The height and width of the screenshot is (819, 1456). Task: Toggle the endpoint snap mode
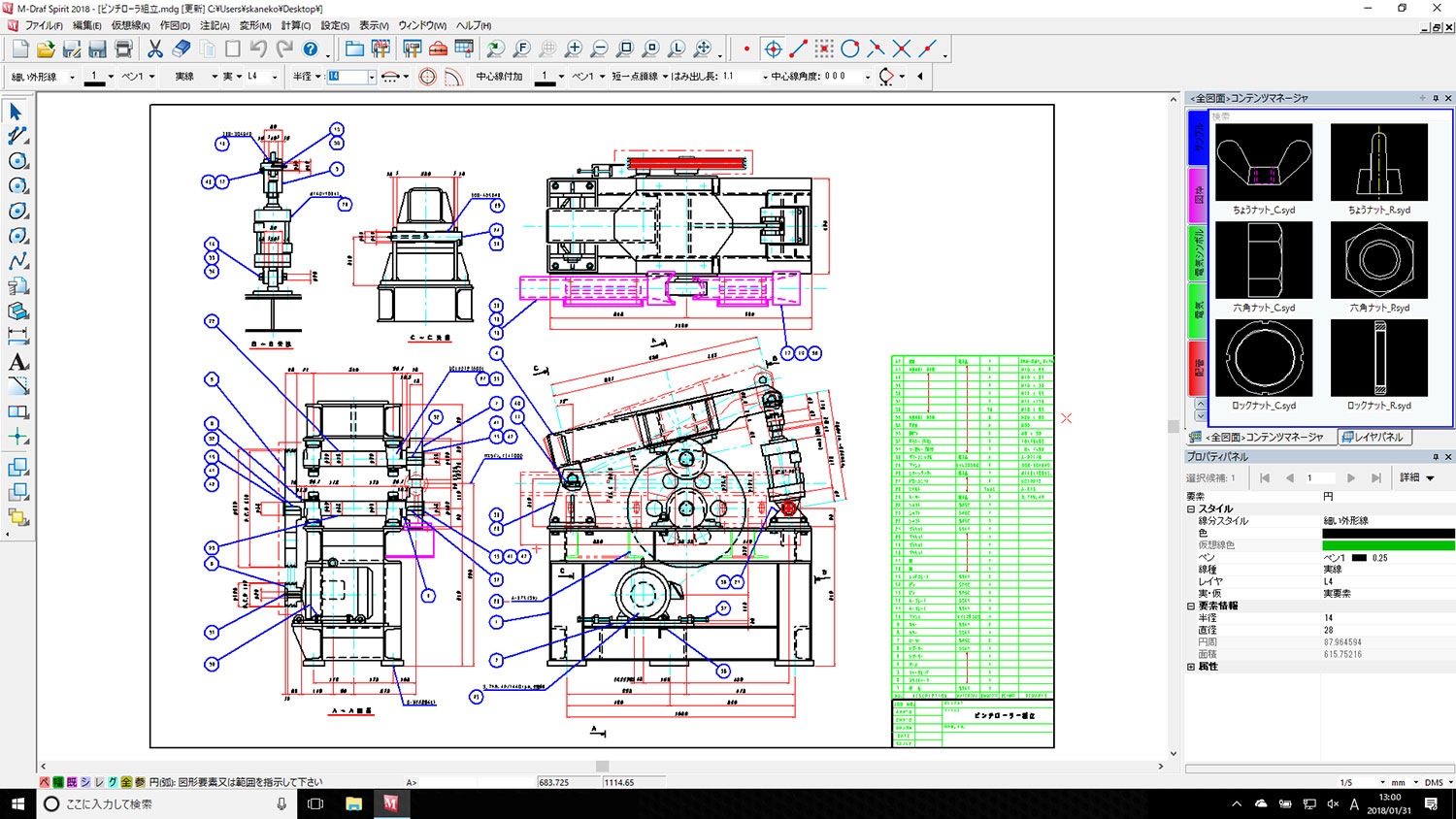pos(799,49)
